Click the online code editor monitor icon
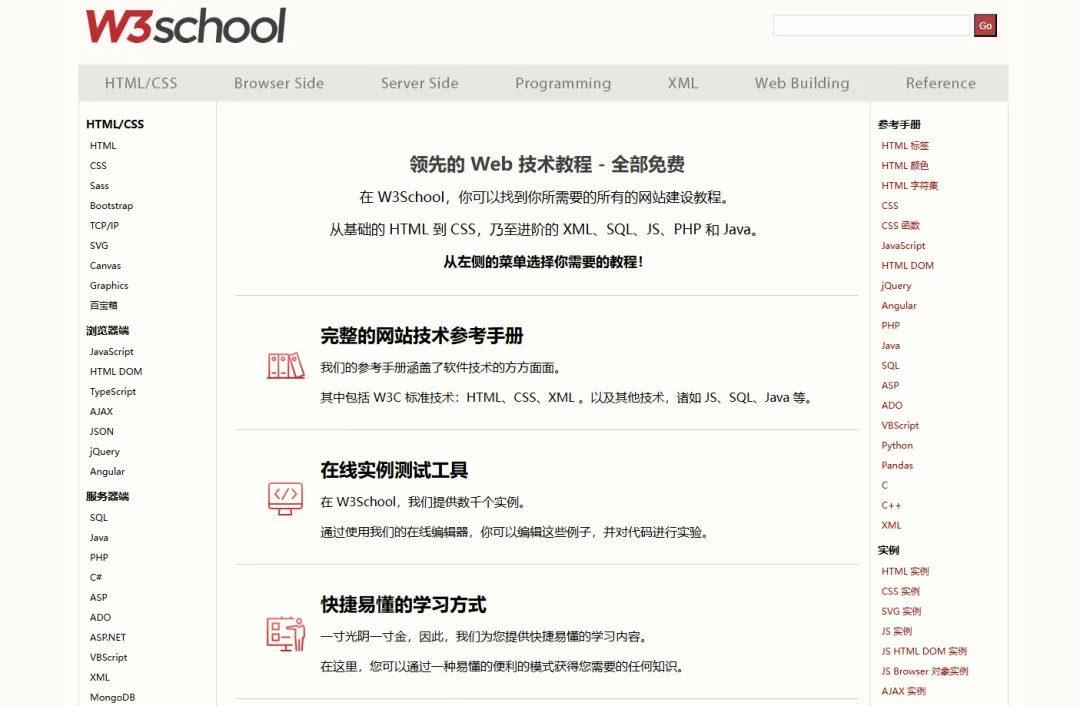The width and height of the screenshot is (1080, 706). [285, 499]
